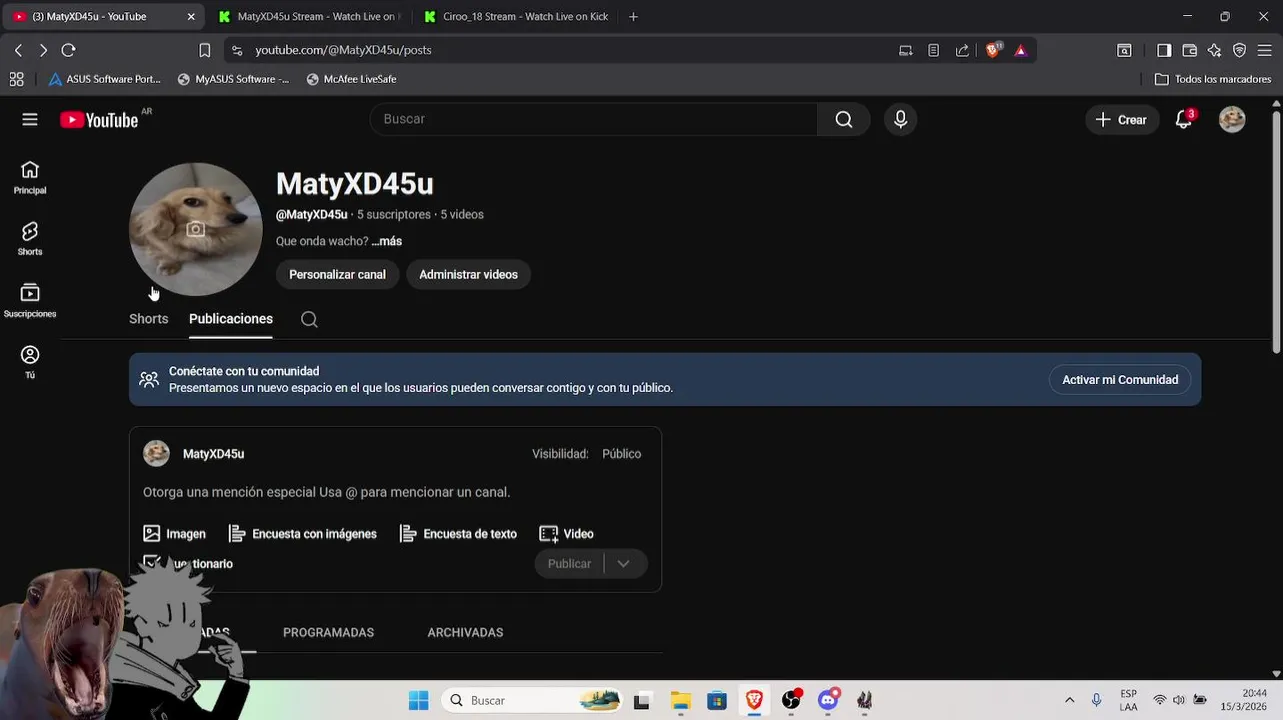
Task: Click the YouTube logo
Action: pos(99,120)
